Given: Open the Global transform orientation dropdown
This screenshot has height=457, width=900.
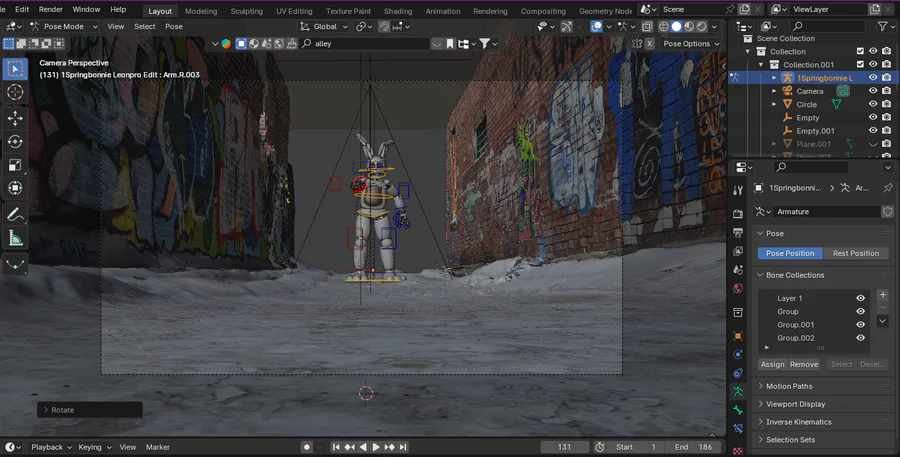Looking at the screenshot, I should pos(324,26).
